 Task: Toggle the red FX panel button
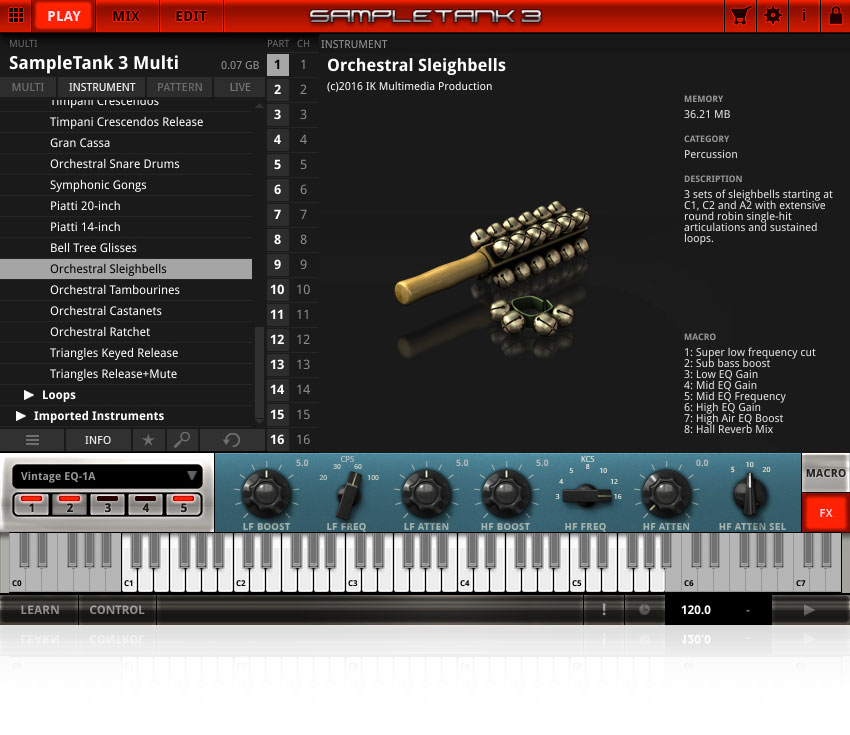click(x=826, y=513)
